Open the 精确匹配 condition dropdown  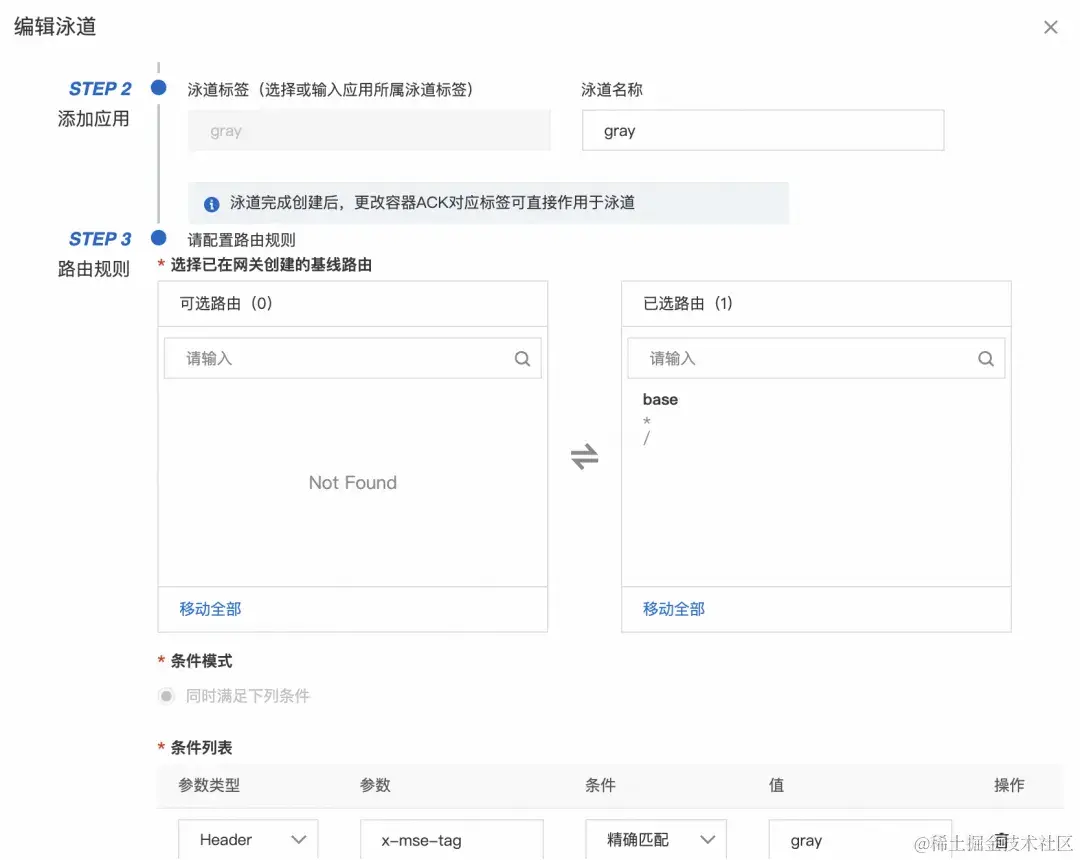(x=655, y=840)
